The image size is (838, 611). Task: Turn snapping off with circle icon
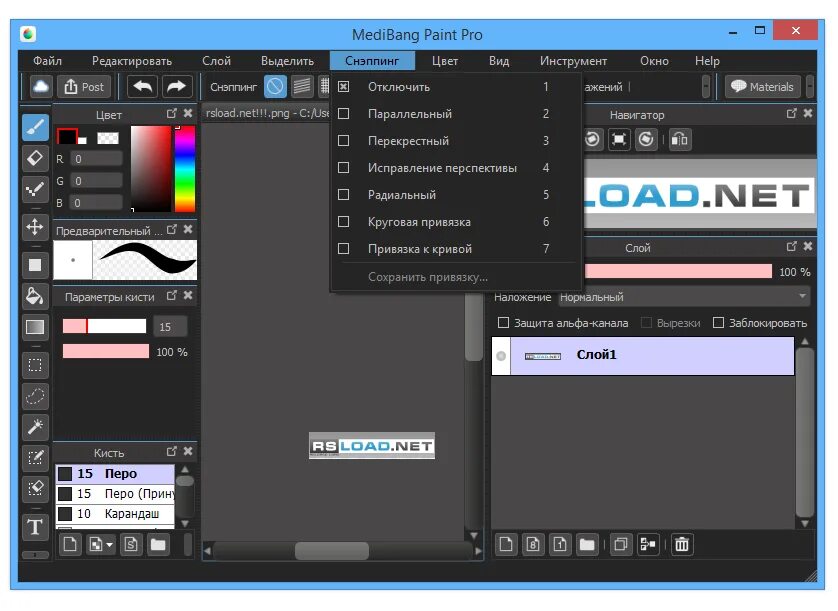(275, 87)
